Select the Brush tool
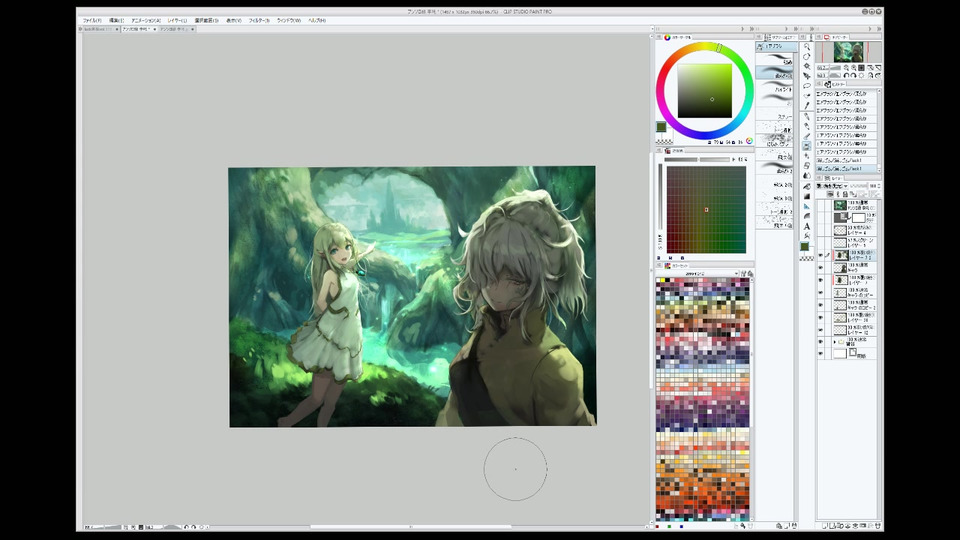The image size is (960, 540). (x=806, y=136)
